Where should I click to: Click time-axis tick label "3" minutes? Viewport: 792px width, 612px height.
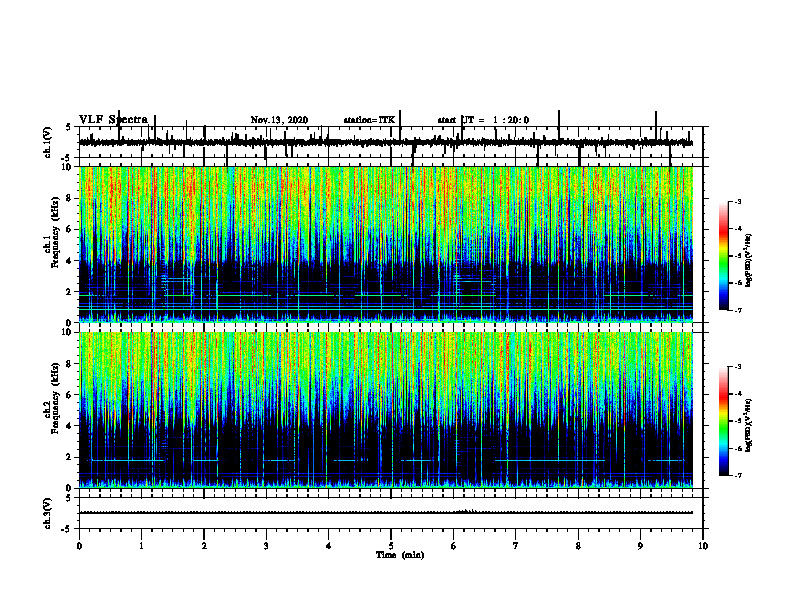point(266,546)
